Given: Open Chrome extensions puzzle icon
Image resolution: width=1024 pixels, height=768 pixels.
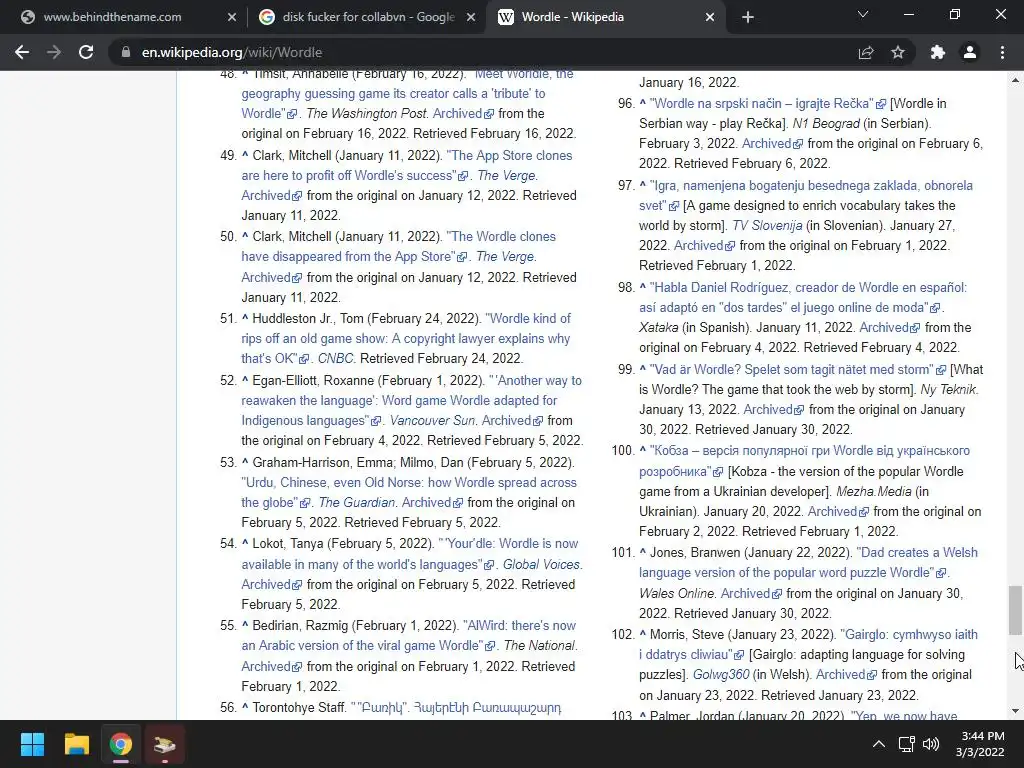Looking at the screenshot, I should [x=938, y=52].
